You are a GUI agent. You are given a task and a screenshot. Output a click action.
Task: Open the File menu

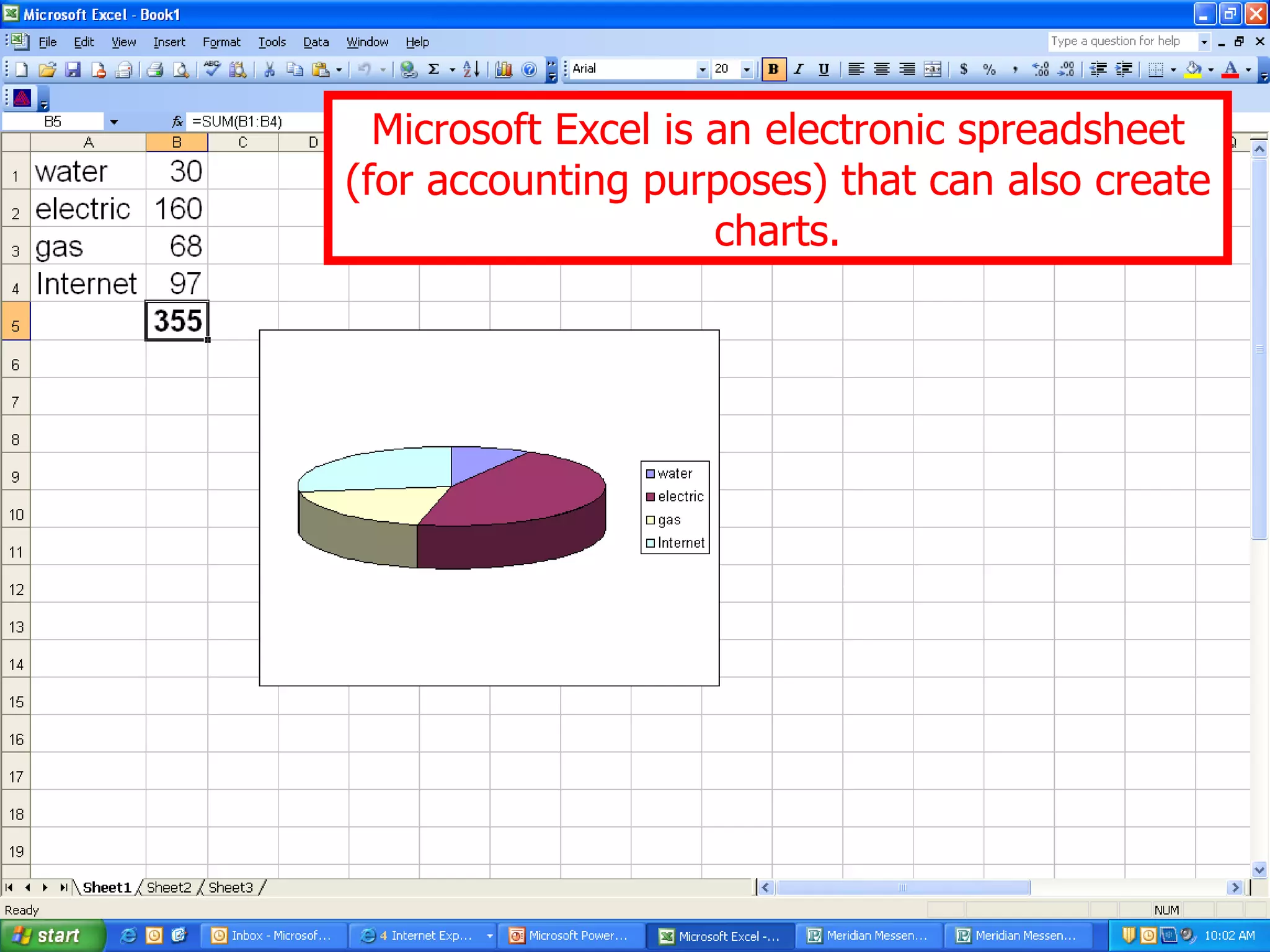pyautogui.click(x=48, y=42)
